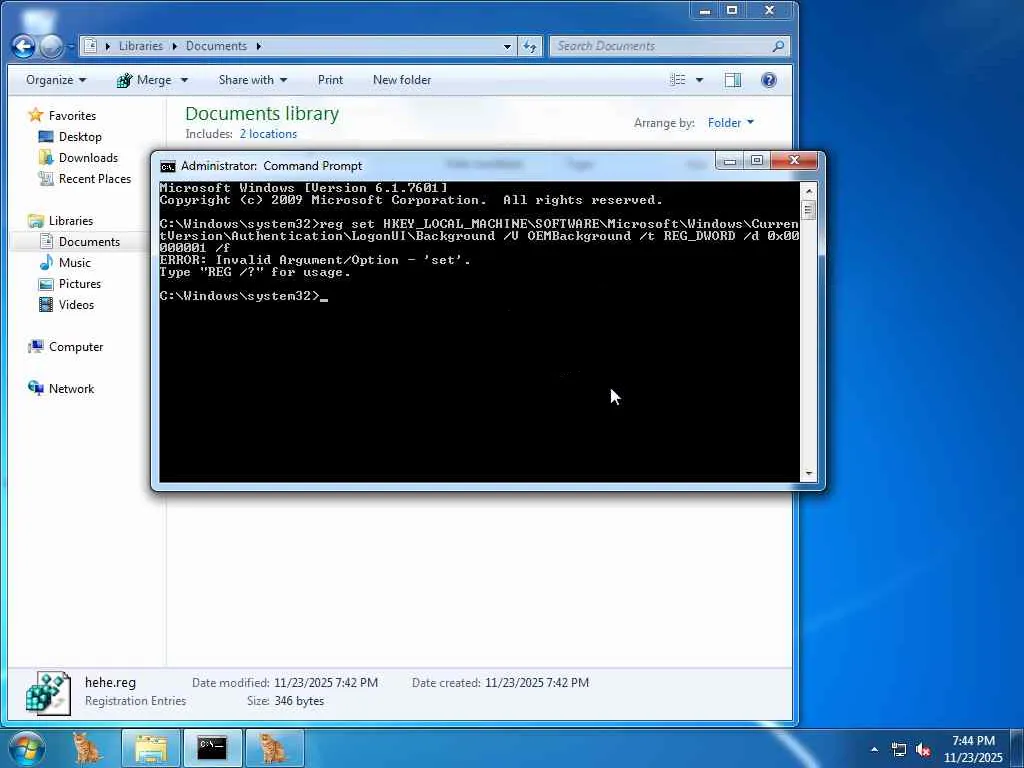Image resolution: width=1024 pixels, height=768 pixels.
Task: Click the Libraries icon in navigation pane
Action: tap(35, 221)
